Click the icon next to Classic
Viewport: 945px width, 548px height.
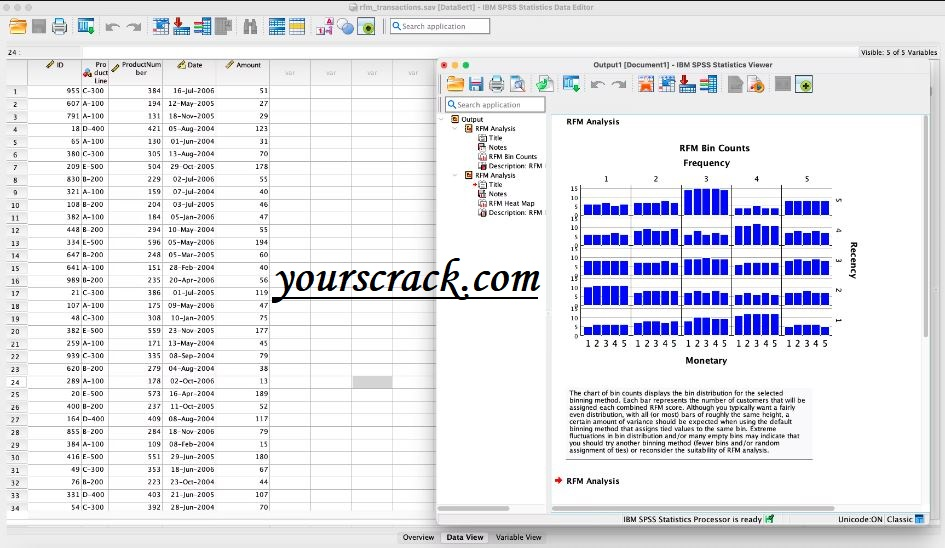coord(919,519)
